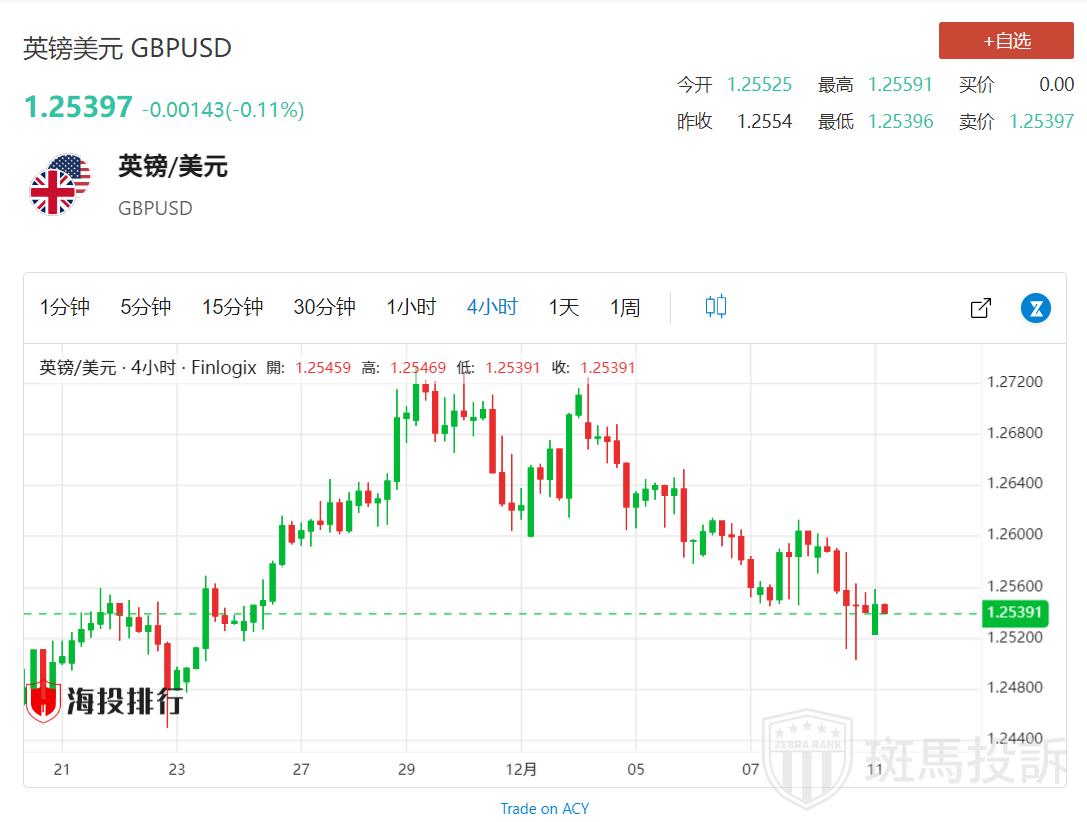Screen dimensions: 1087x822
Task: Change chart to 1天 view
Action: pyautogui.click(x=564, y=307)
